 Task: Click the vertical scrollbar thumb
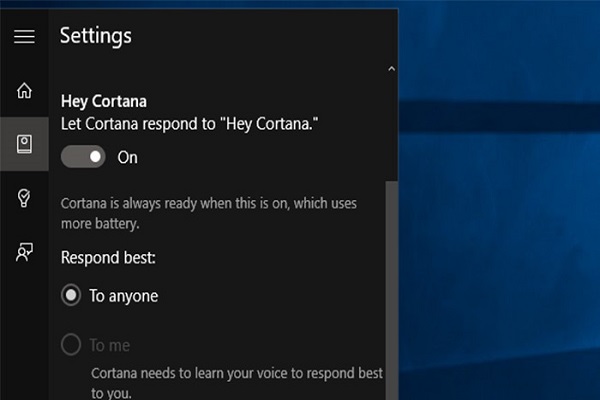click(x=391, y=290)
